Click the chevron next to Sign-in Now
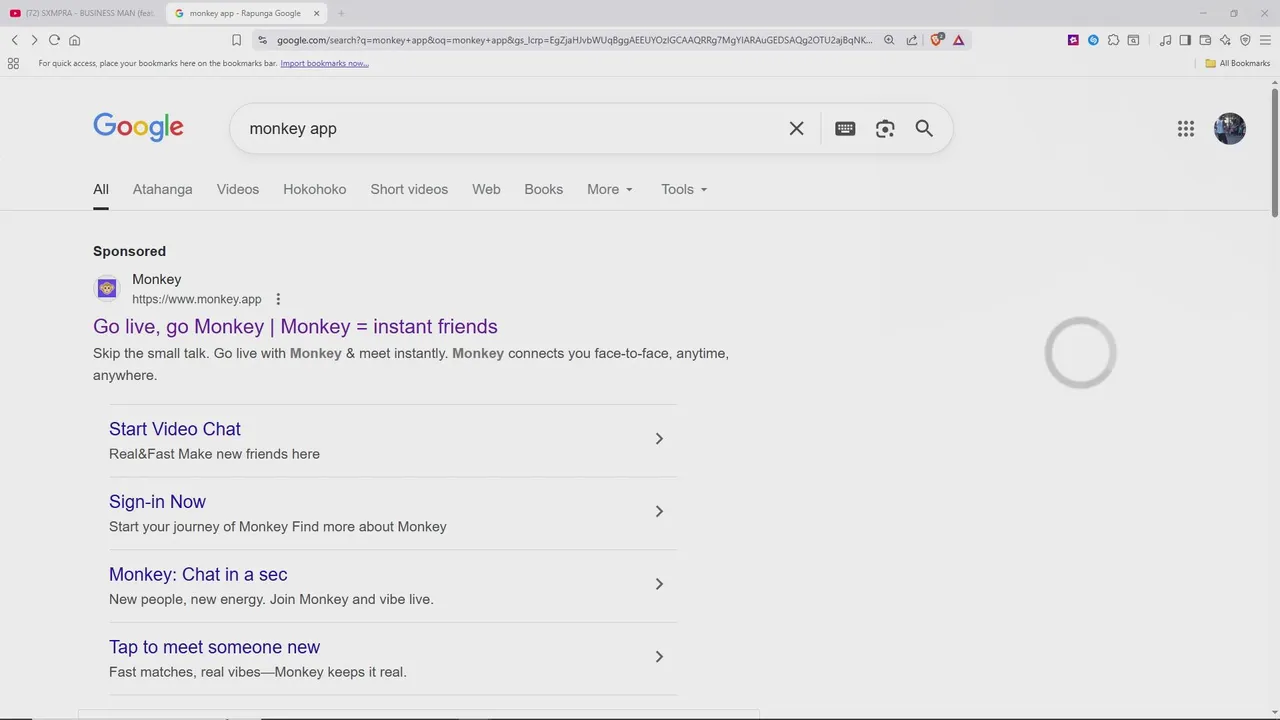Viewport: 1280px width, 720px height. [659, 512]
